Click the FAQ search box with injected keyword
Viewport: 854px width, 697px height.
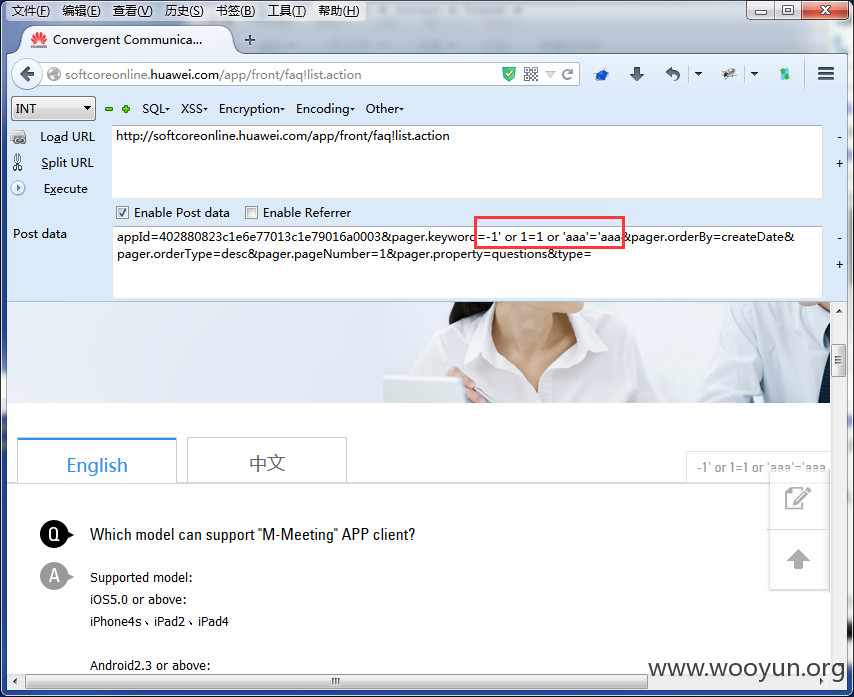coord(759,467)
